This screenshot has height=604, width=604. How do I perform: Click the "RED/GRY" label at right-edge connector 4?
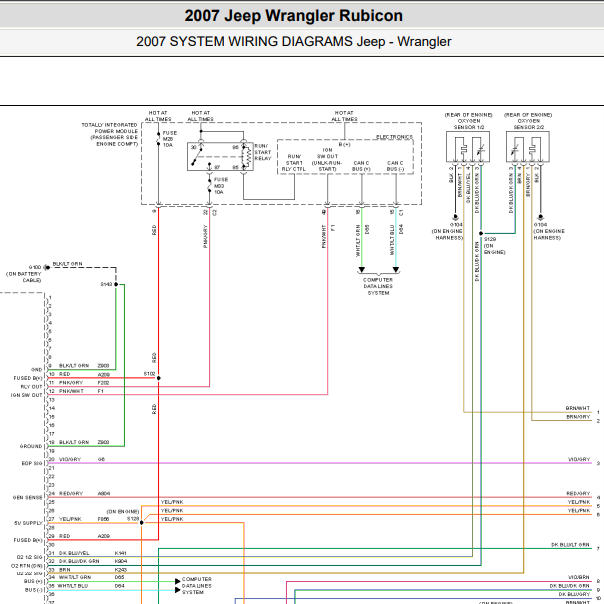(x=578, y=493)
